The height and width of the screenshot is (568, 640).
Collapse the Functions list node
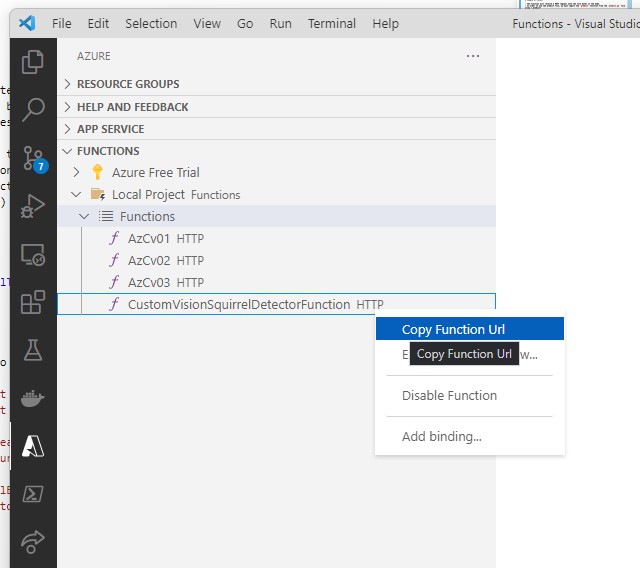(84, 217)
